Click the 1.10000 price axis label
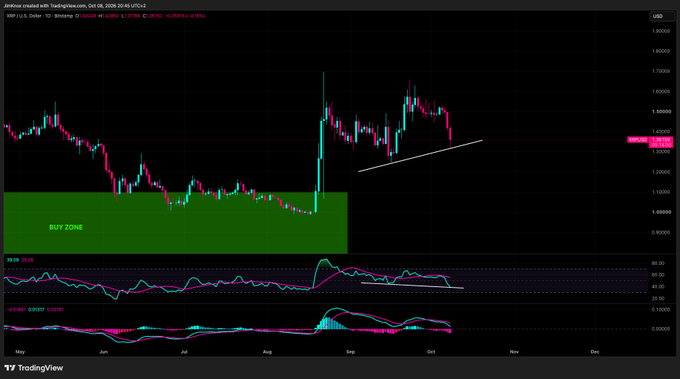680x379 pixels. point(661,192)
